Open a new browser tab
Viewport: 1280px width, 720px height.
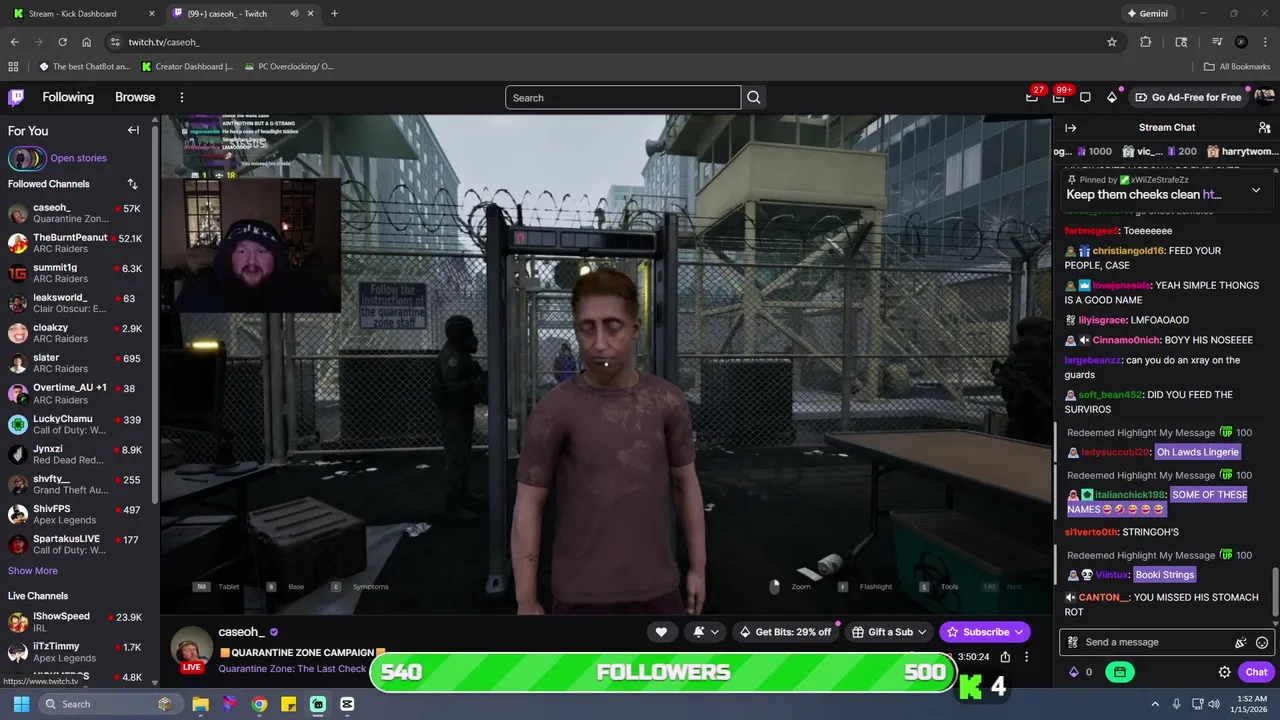pyautogui.click(x=334, y=14)
